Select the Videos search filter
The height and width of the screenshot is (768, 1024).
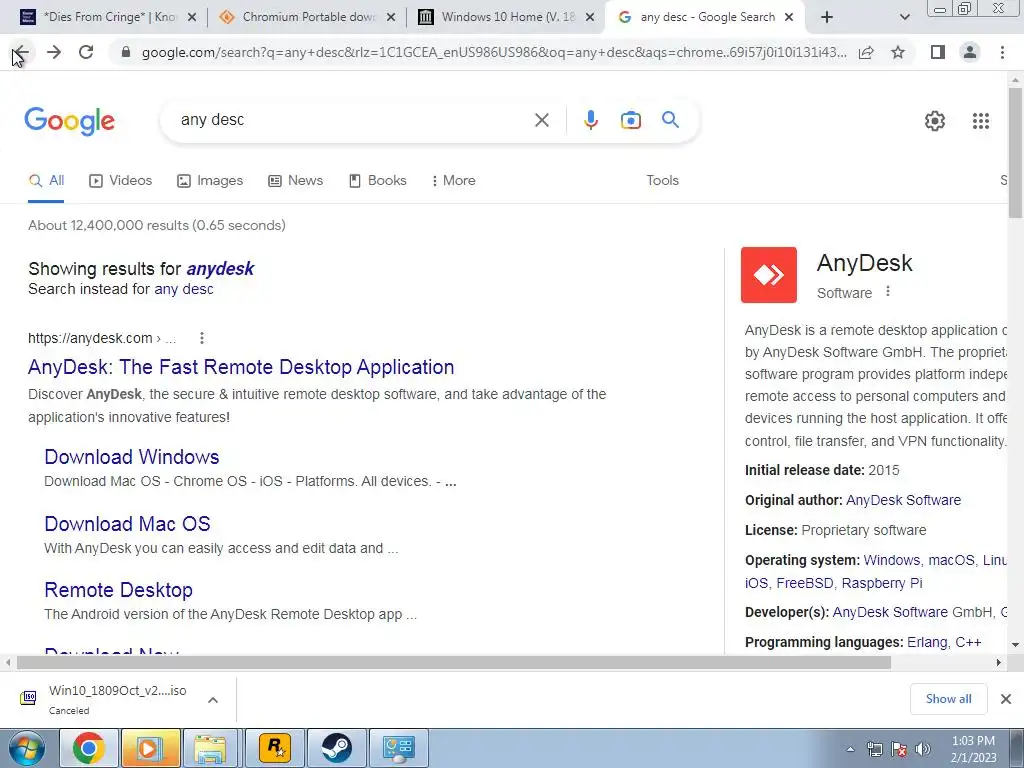coord(121,181)
